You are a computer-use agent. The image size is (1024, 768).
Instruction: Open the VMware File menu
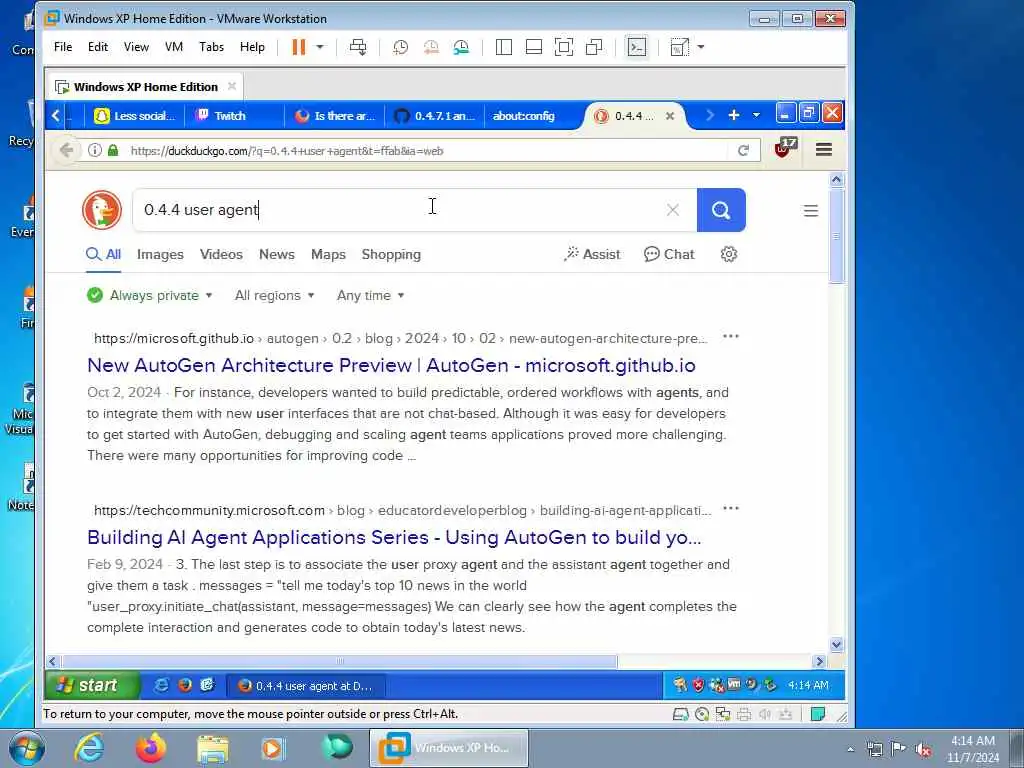tap(63, 47)
